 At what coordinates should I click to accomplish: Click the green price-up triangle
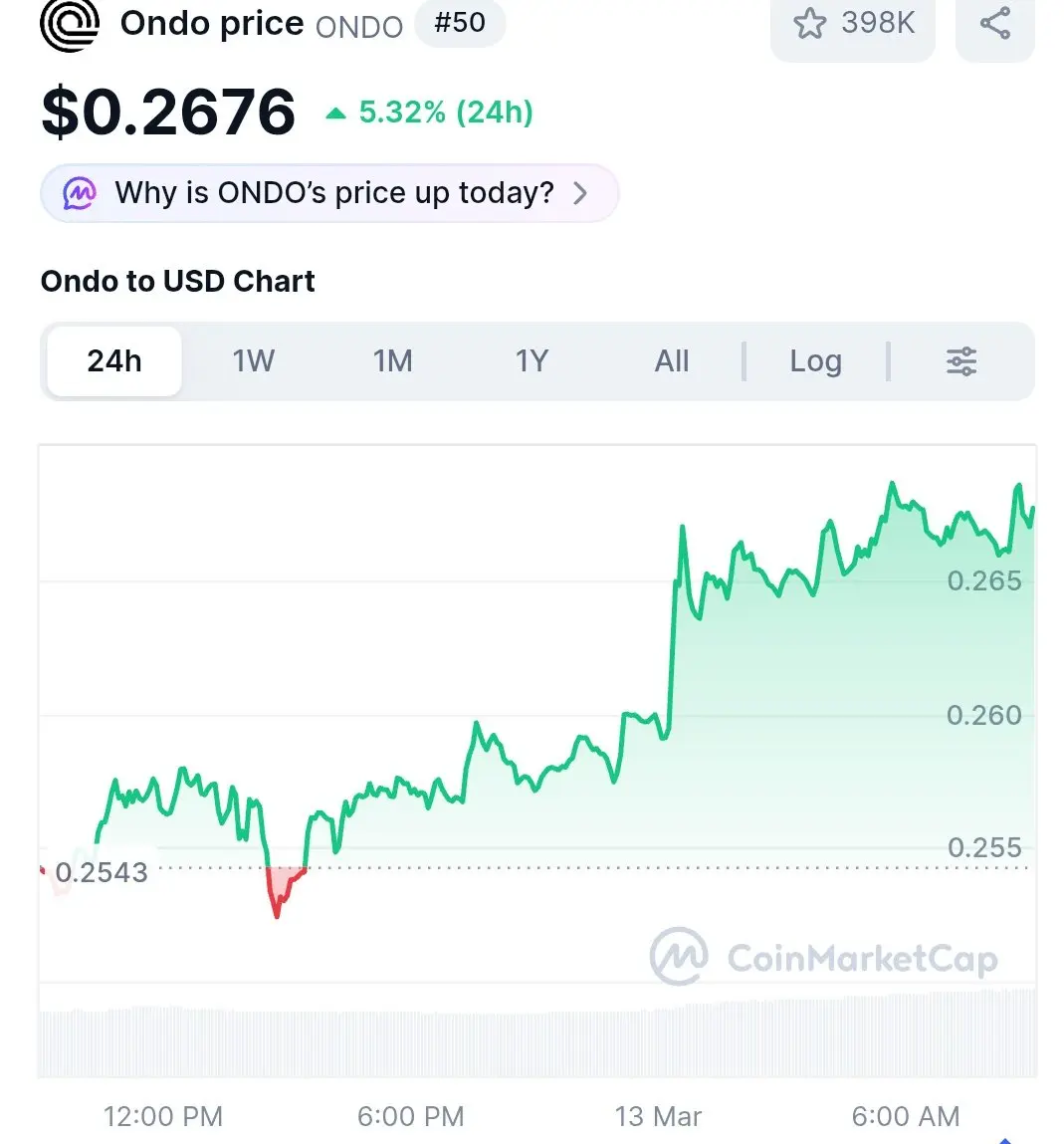[335, 114]
